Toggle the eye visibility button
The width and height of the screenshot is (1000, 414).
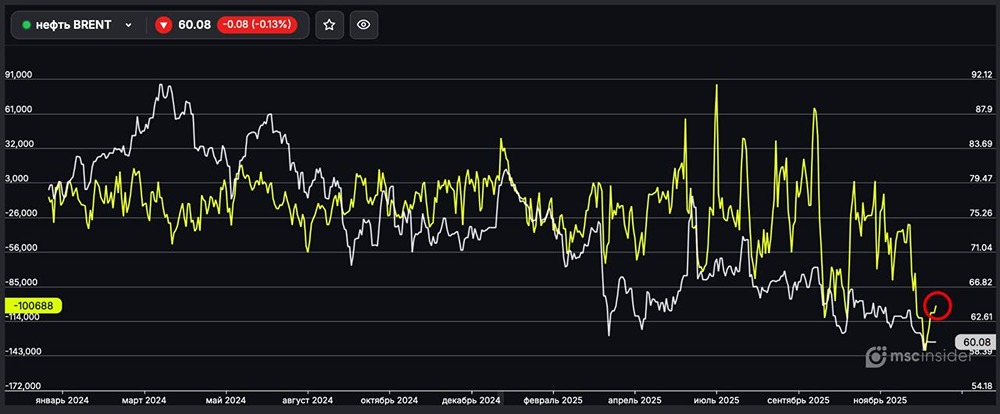click(x=365, y=24)
